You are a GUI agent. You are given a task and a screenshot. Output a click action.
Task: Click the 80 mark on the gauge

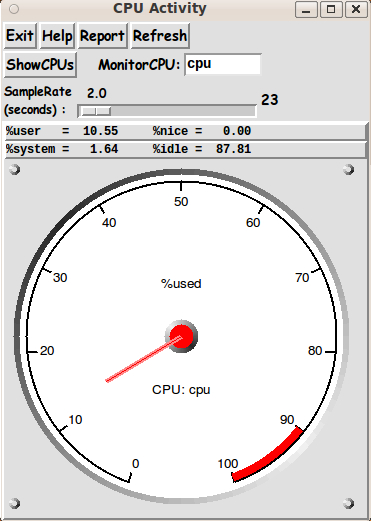pyautogui.click(x=315, y=351)
